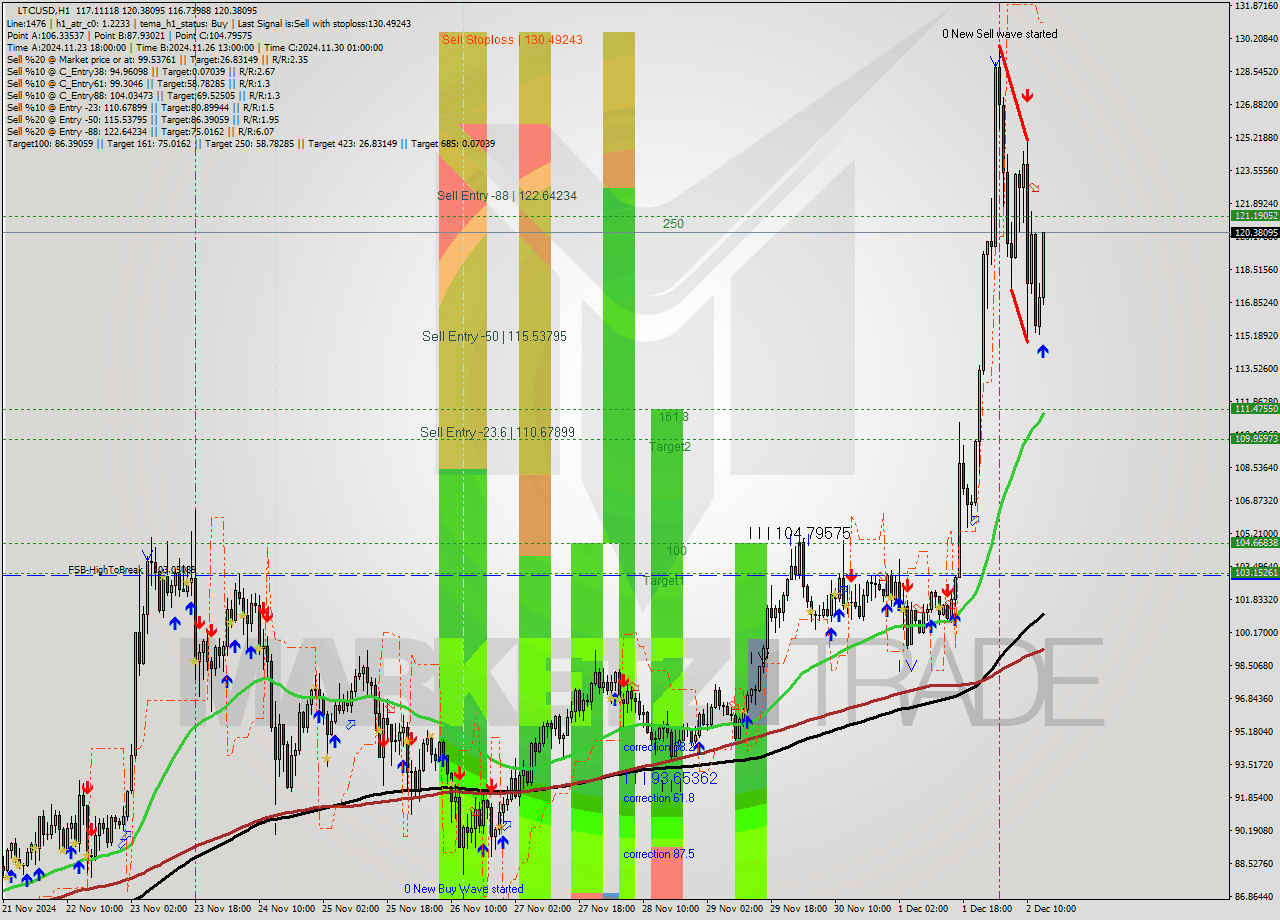Viewport: 1280px width, 920px height.
Task: Select the 'Sell Stoploss | 130.49243' label
Action: (x=512, y=40)
